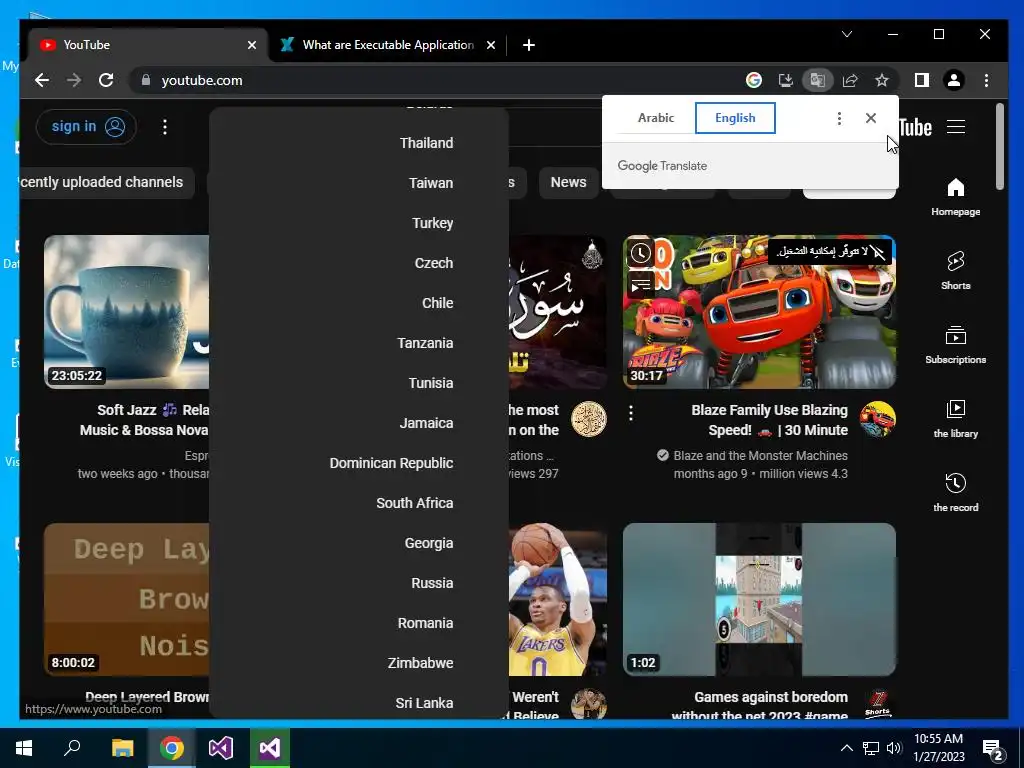Screen dimensions: 1024x768
Task: Click add to queue icon on Blaze thumbnail
Action: (641, 285)
